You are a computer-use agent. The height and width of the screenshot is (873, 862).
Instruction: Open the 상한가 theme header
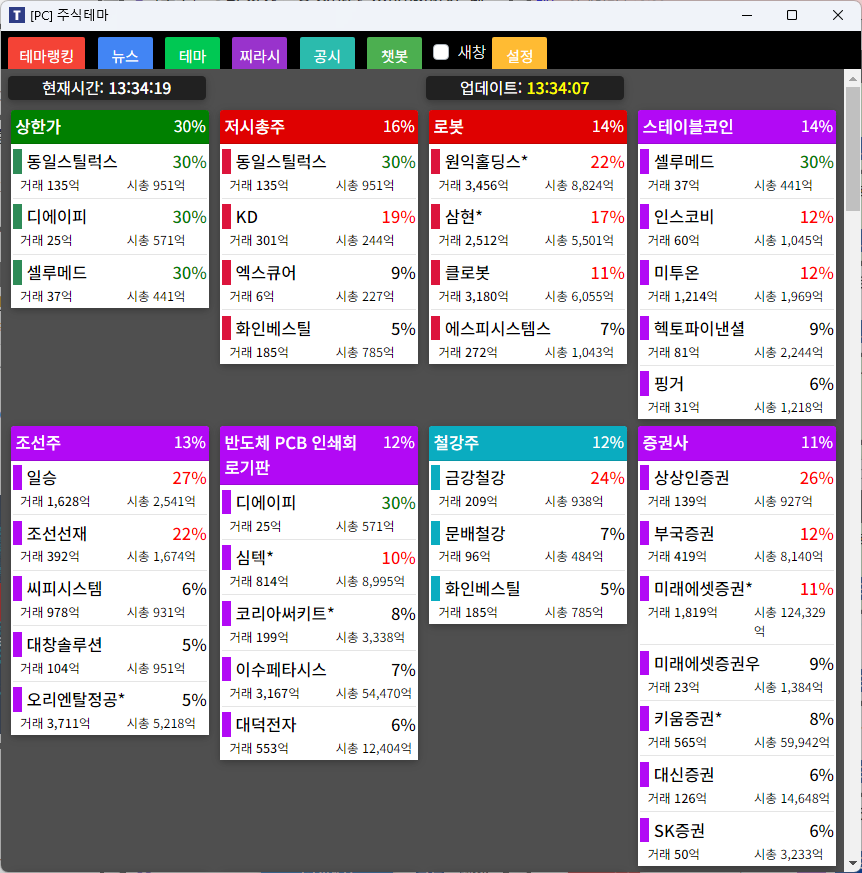(110, 127)
